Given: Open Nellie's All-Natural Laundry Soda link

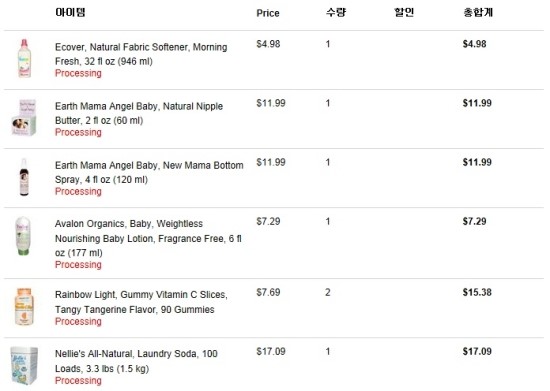Looking at the screenshot, I should coord(136,361).
